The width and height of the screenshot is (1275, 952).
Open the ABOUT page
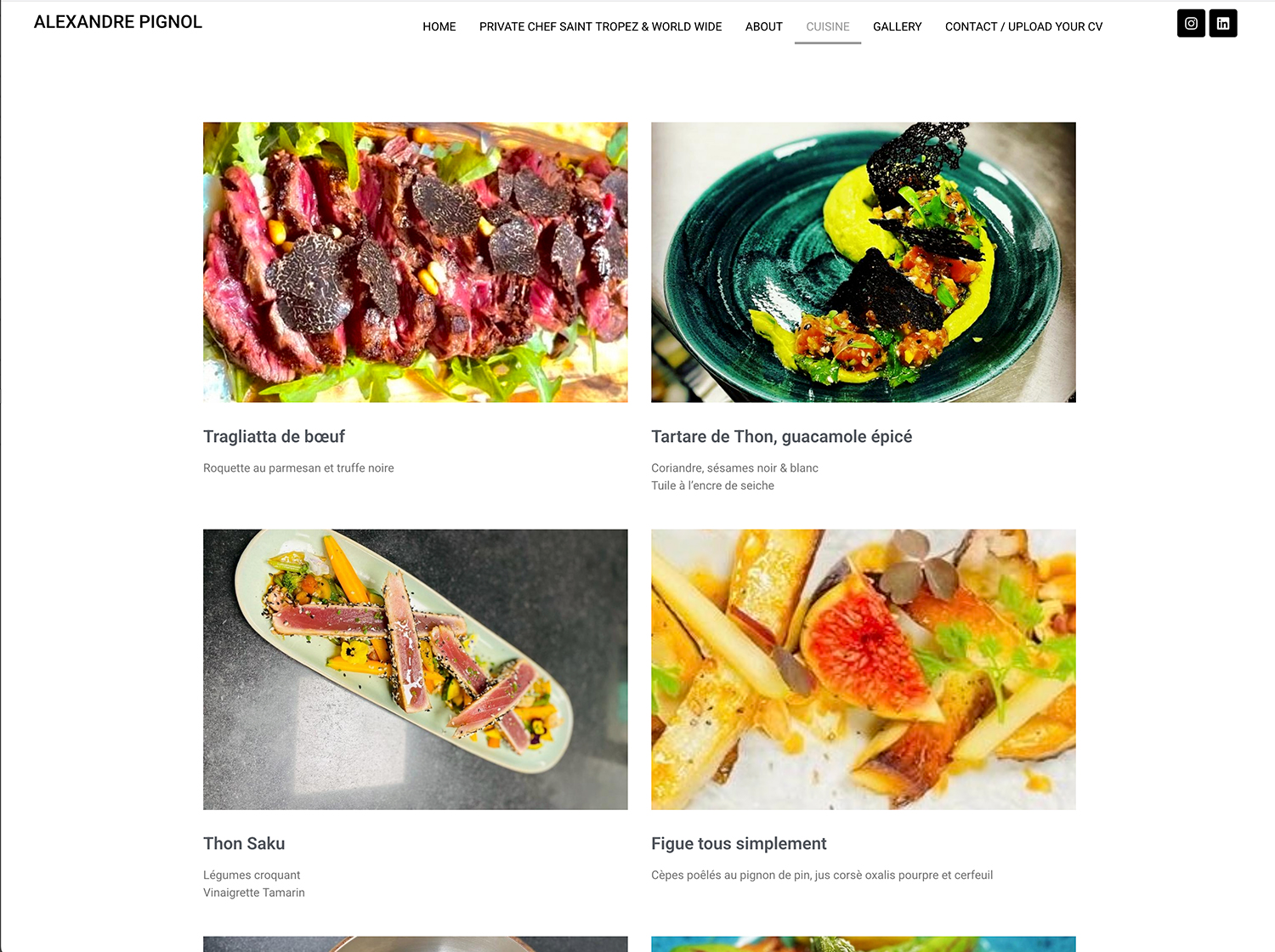(764, 26)
